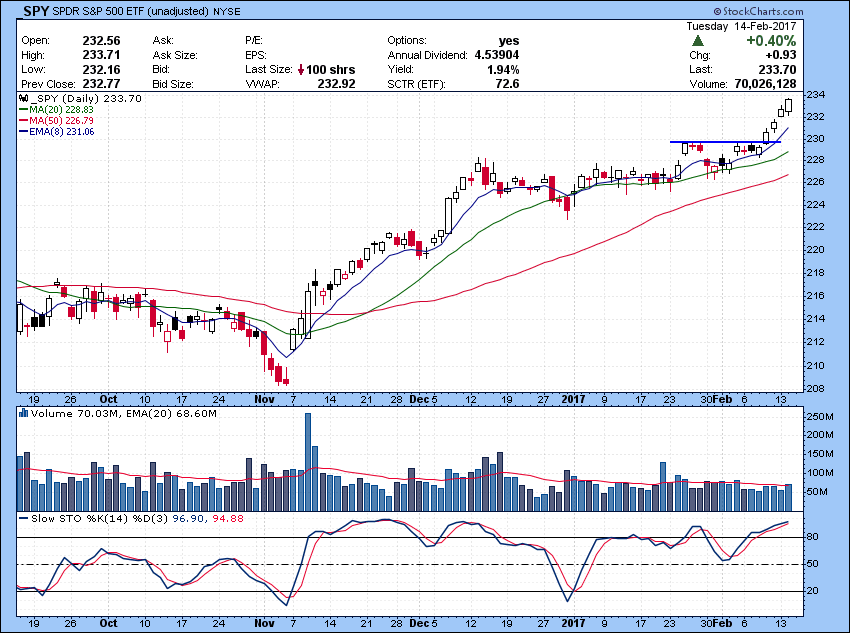The image size is (850, 633).
Task: Click the Last Size 100 shrs value
Action: point(331,70)
